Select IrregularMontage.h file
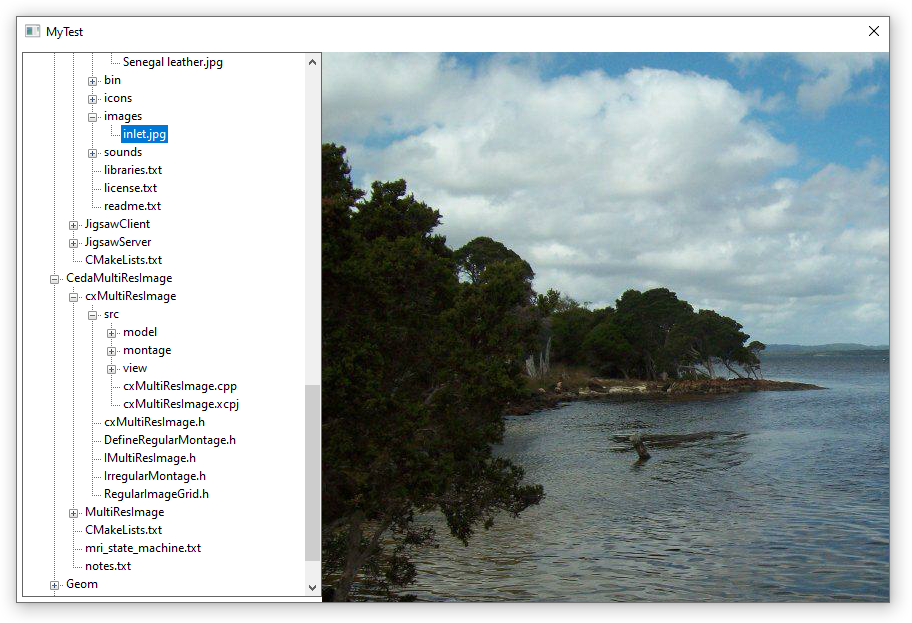The height and width of the screenshot is (623, 912). coord(155,476)
